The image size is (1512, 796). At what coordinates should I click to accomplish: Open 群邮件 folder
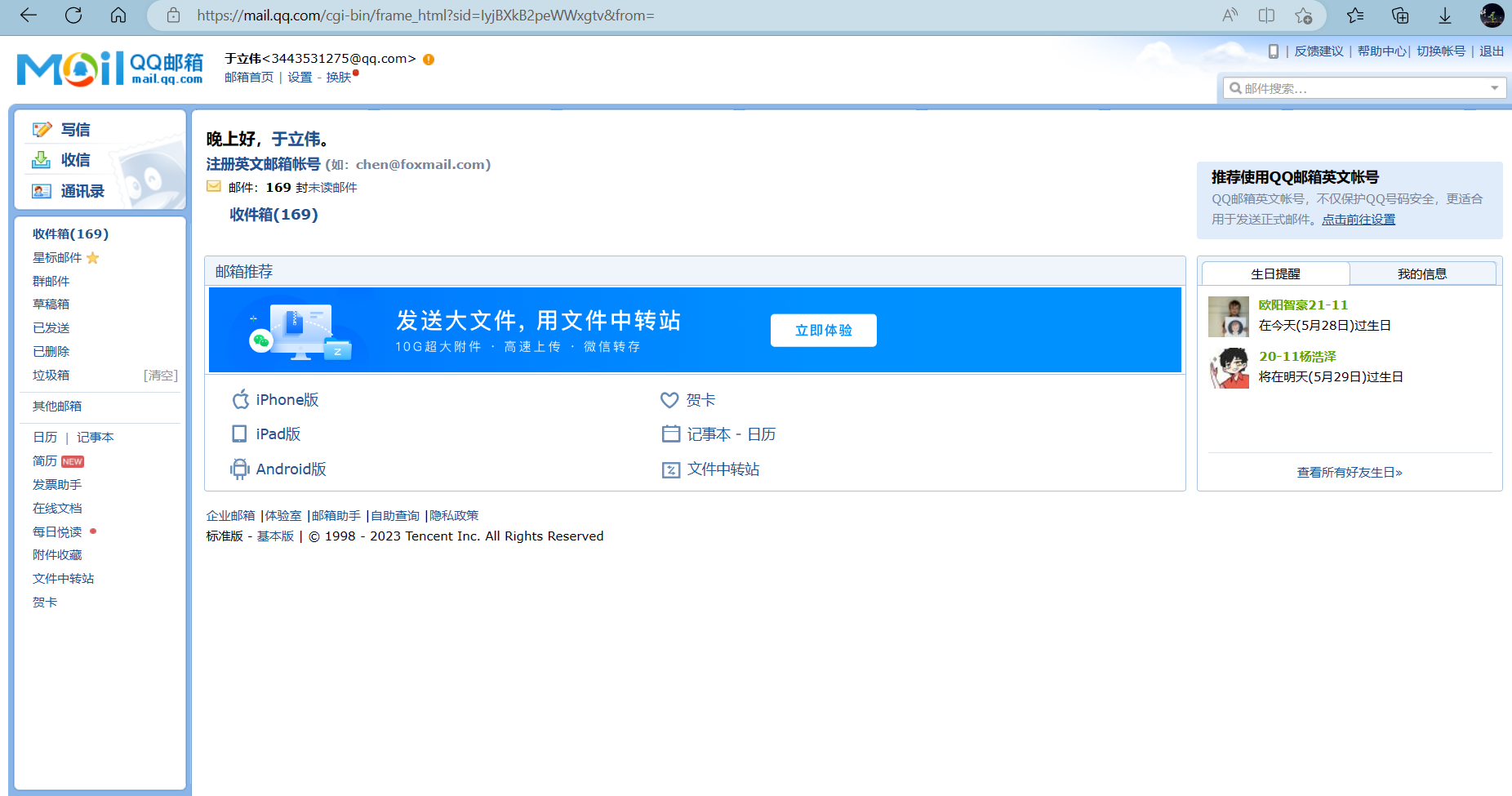pos(51,281)
